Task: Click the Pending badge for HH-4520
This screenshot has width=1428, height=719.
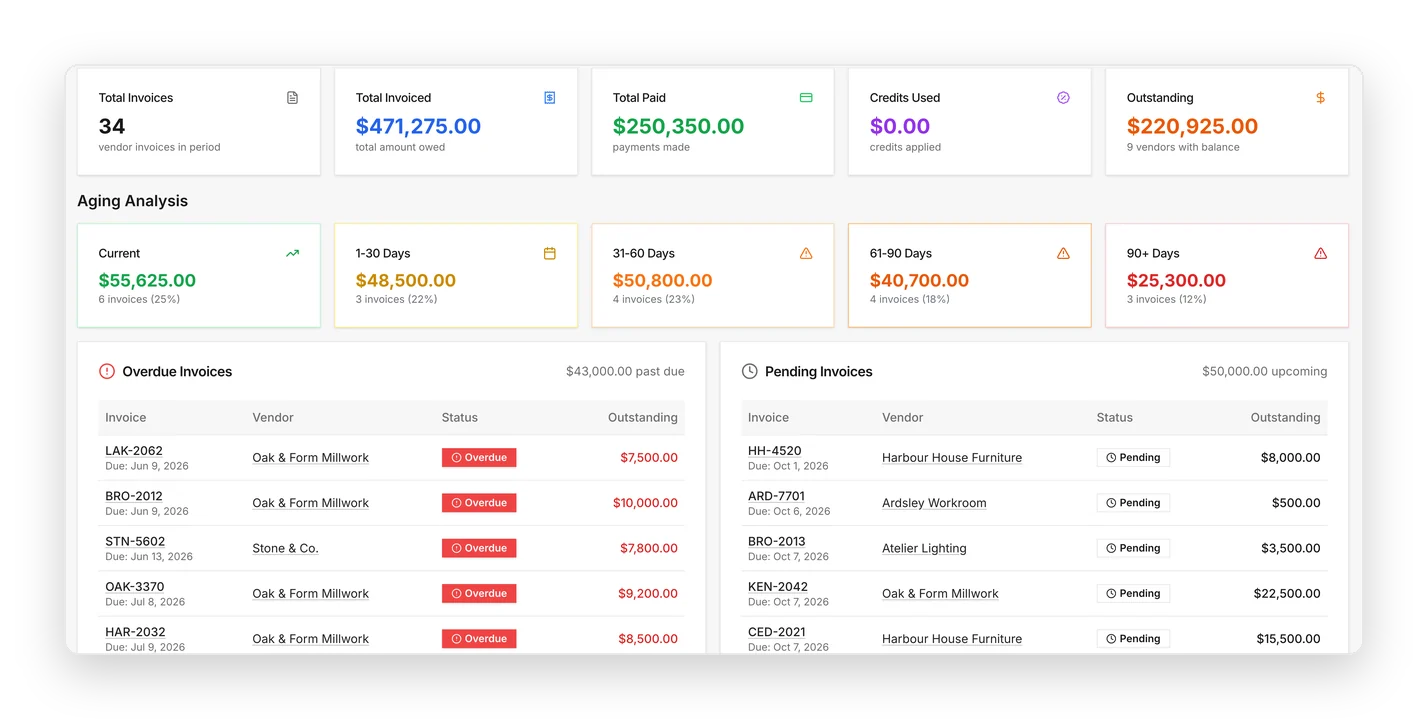Action: coord(1133,458)
